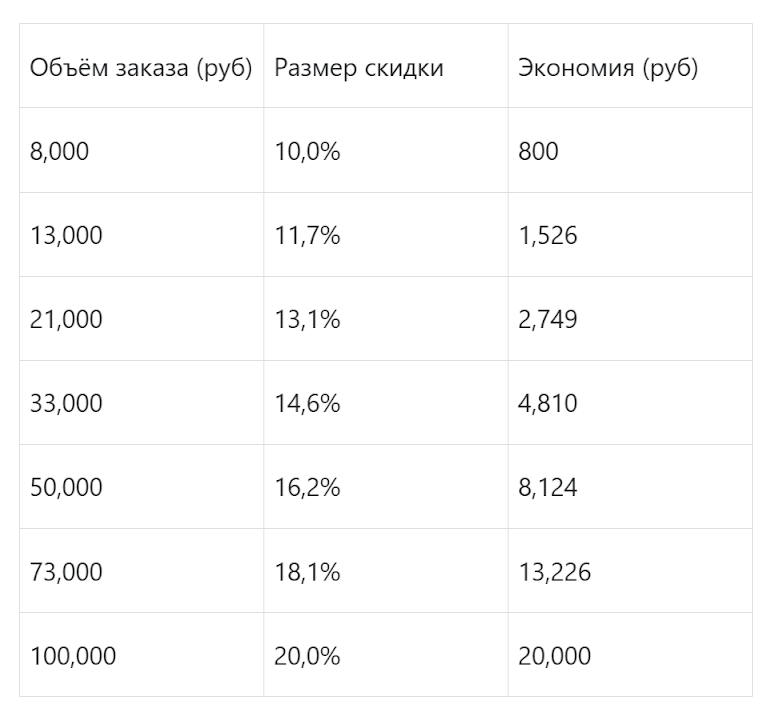This screenshot has height=720, width=772.
Task: Click the 100,000 order volume cell
Action: click(73, 656)
